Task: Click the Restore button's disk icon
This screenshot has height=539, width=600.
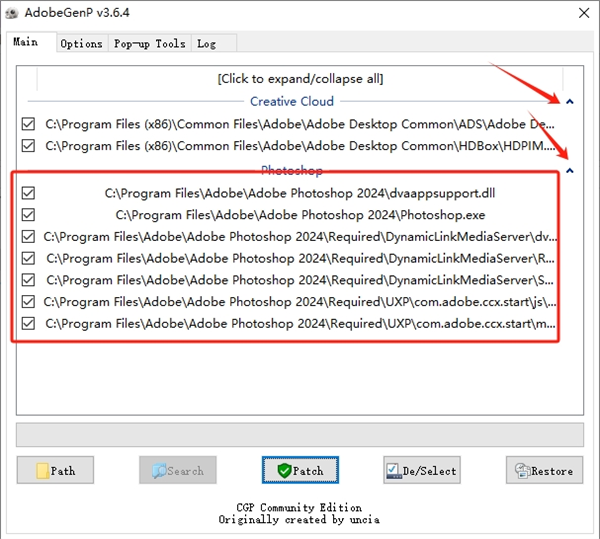Action: (522, 471)
